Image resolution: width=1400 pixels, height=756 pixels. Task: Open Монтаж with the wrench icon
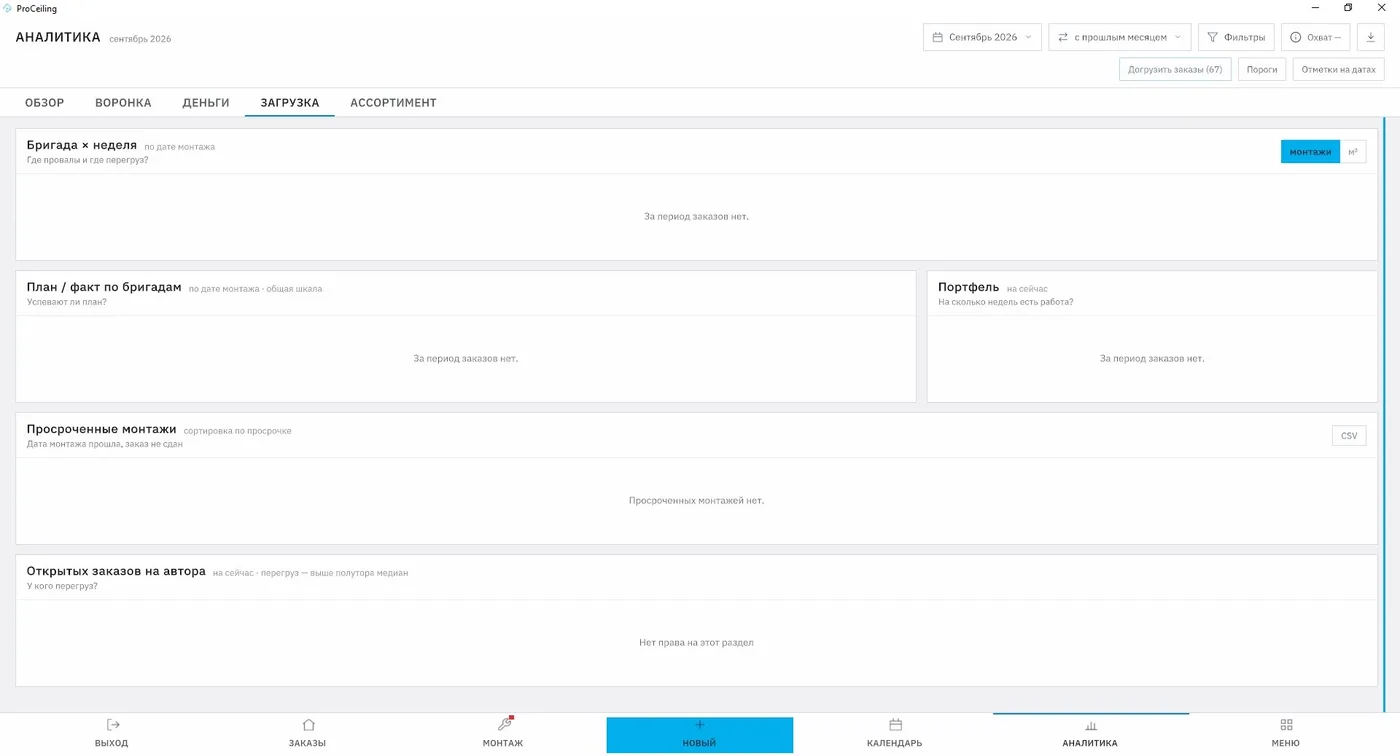coord(503,733)
